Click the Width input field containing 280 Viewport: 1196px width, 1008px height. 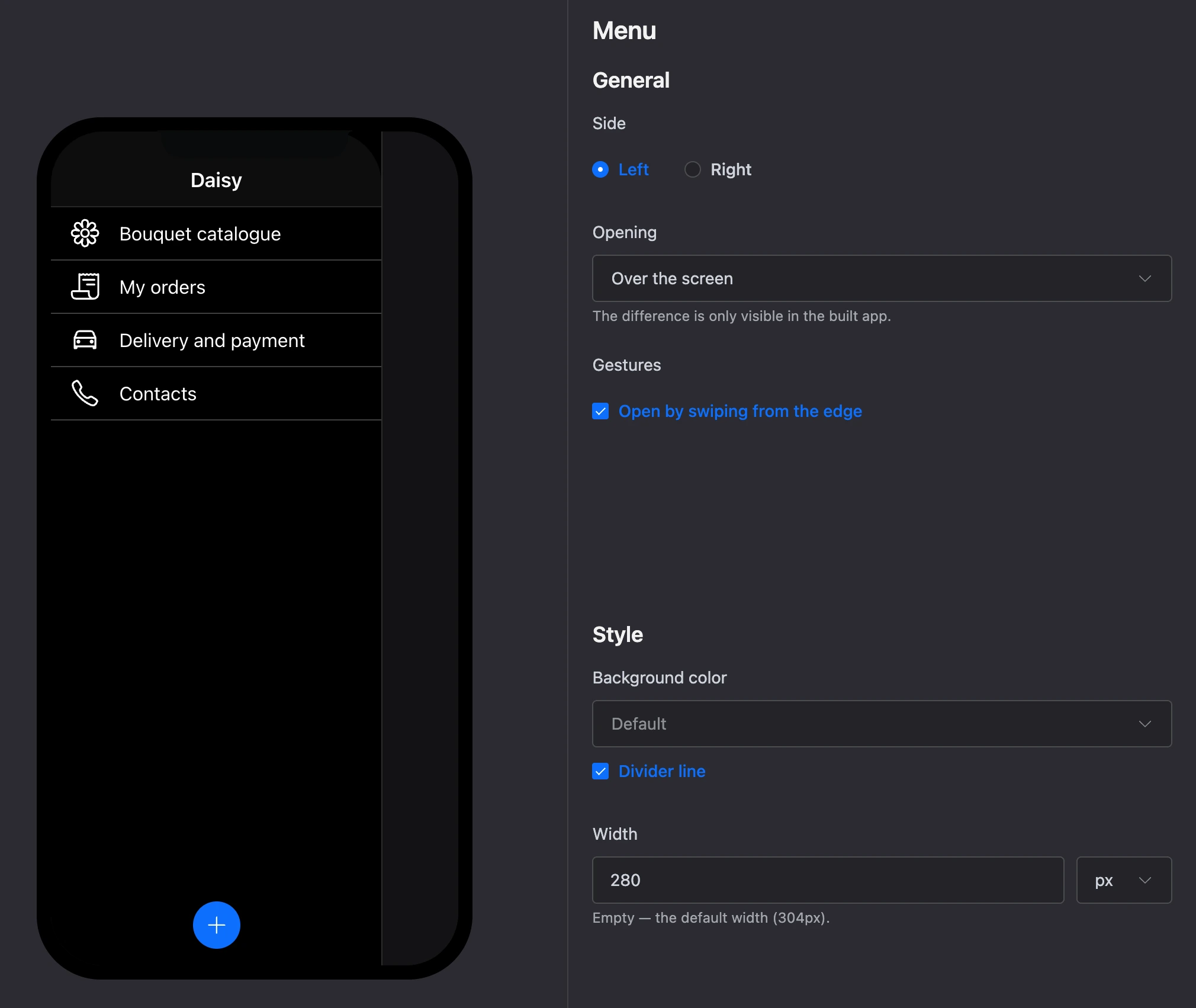pyautogui.click(x=828, y=880)
